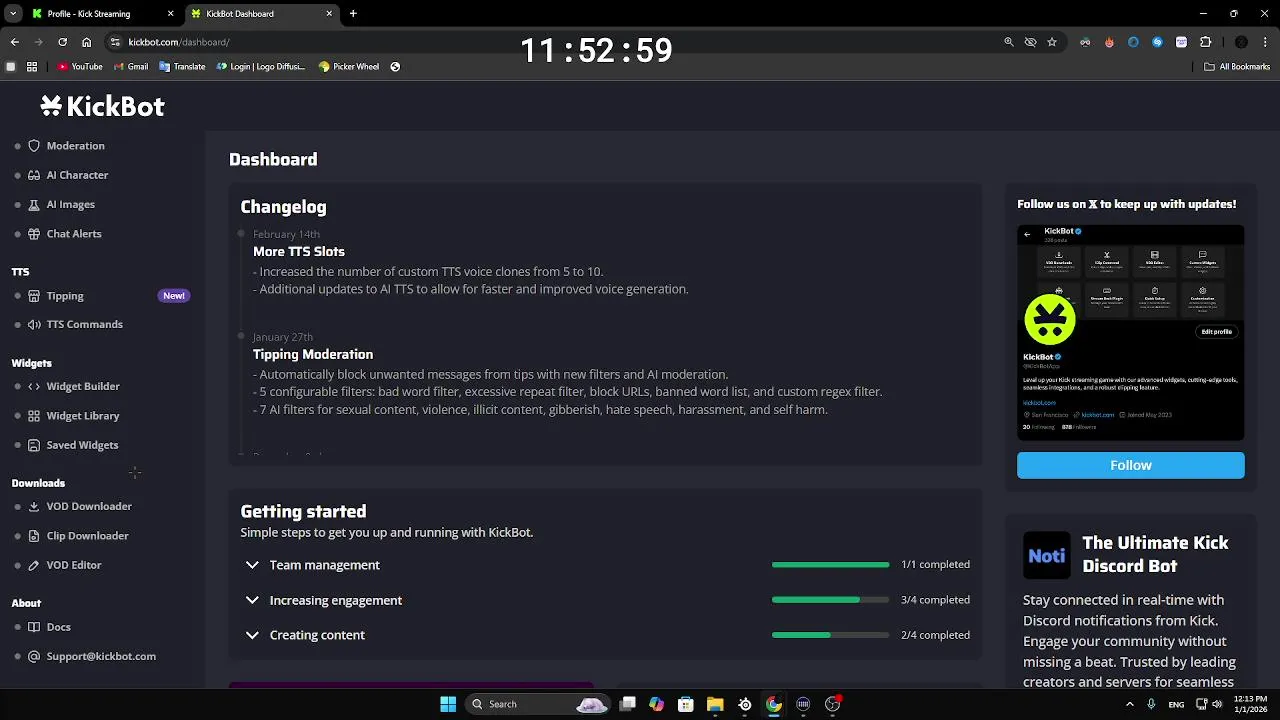
Task: Click the VOD Editor pencil icon
Action: click(x=34, y=565)
